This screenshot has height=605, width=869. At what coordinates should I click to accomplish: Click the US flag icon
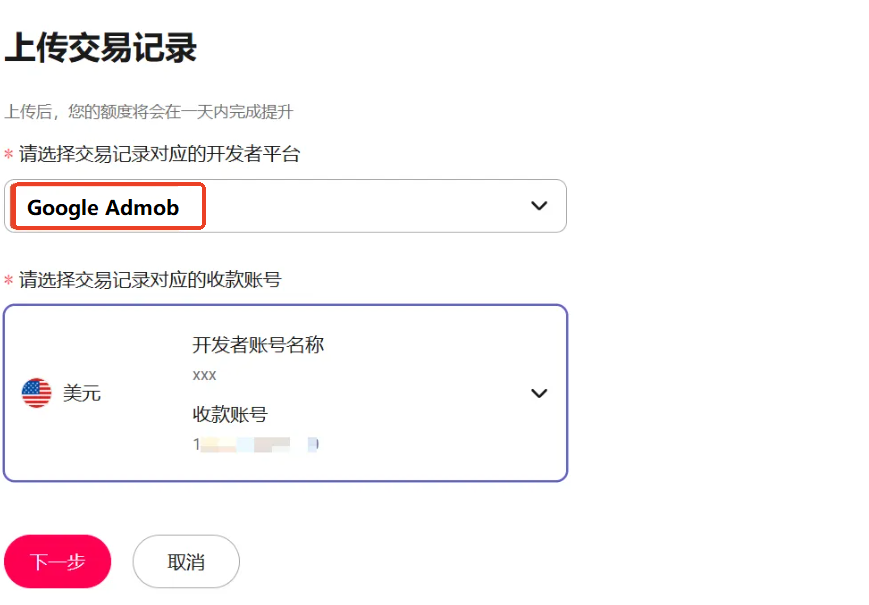point(37,393)
